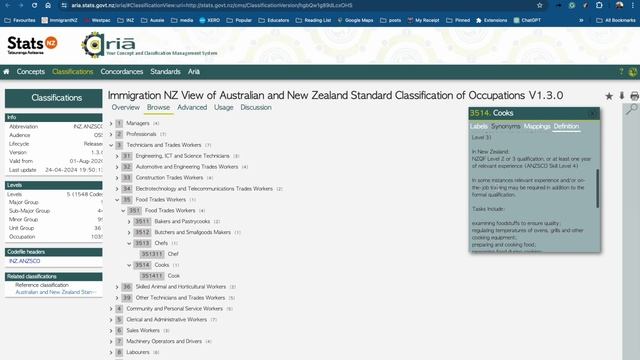Switch to the Overview tab
The width and height of the screenshot is (640, 360).
126,107
